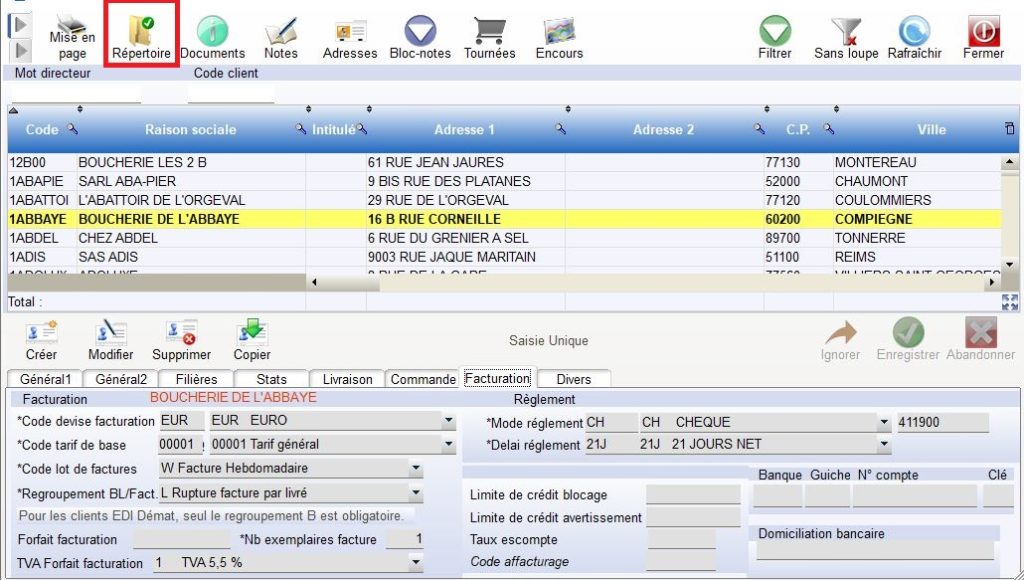Image resolution: width=1024 pixels, height=580 pixels.
Task: Click the Limite de crédit blocage field
Action: pos(692,494)
